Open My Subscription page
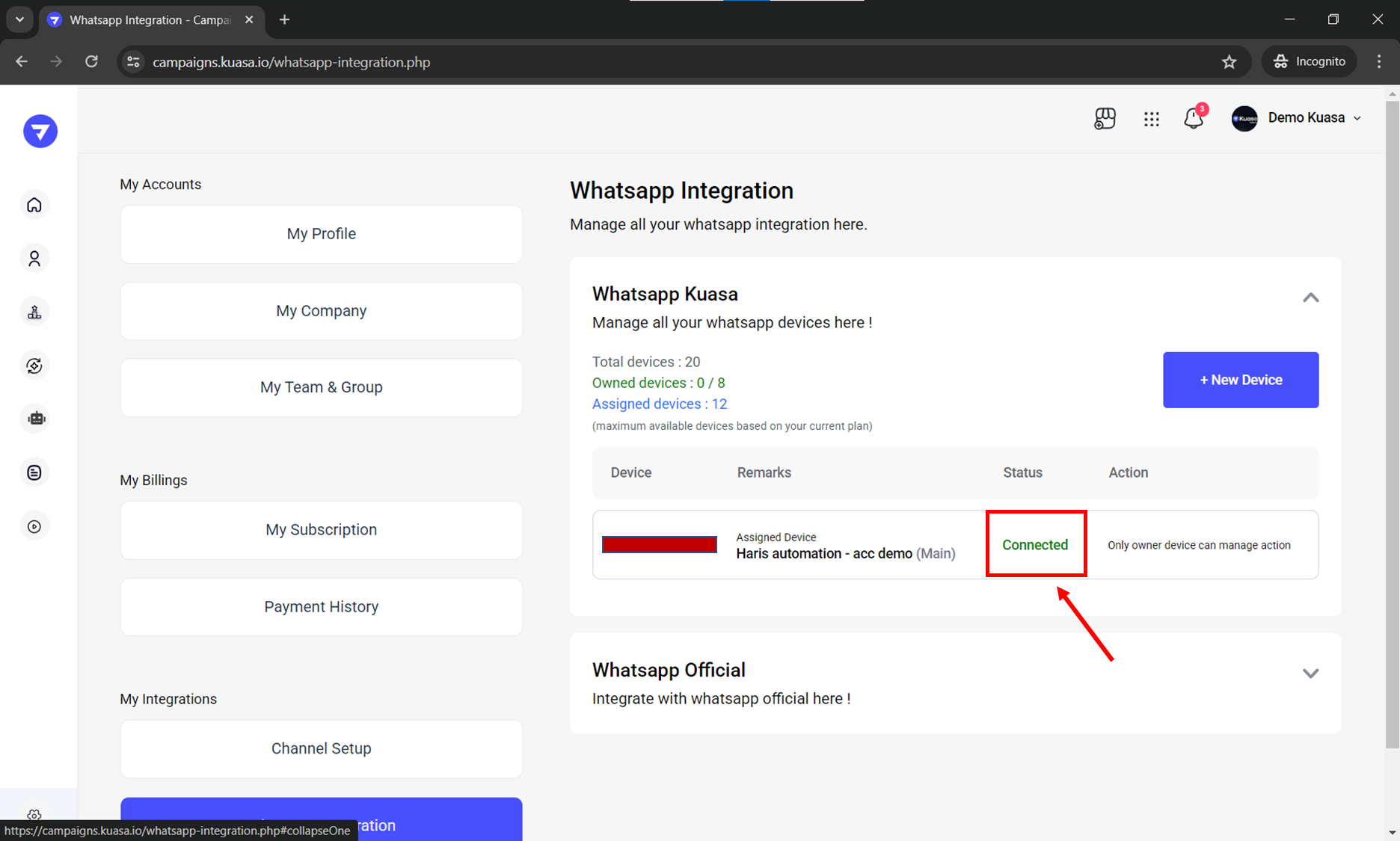 tap(321, 530)
